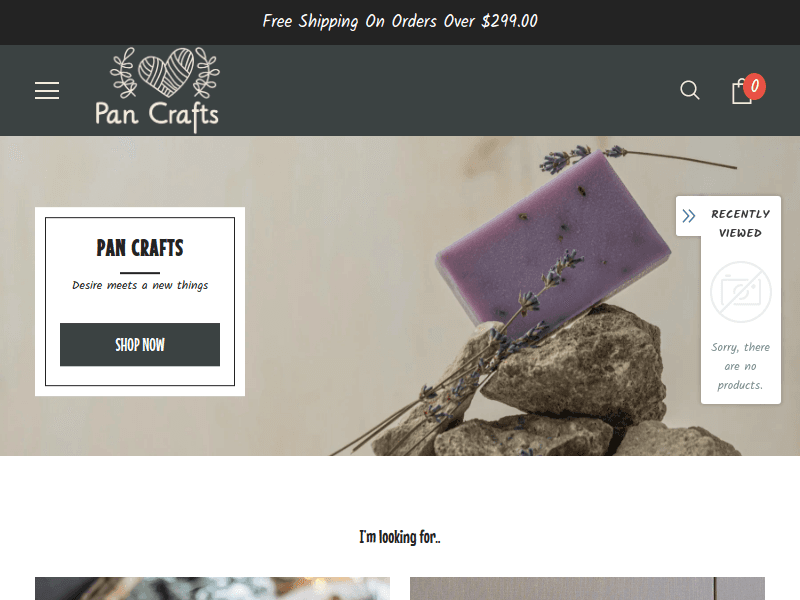
Task: Click the red cart count badge
Action: [754, 87]
